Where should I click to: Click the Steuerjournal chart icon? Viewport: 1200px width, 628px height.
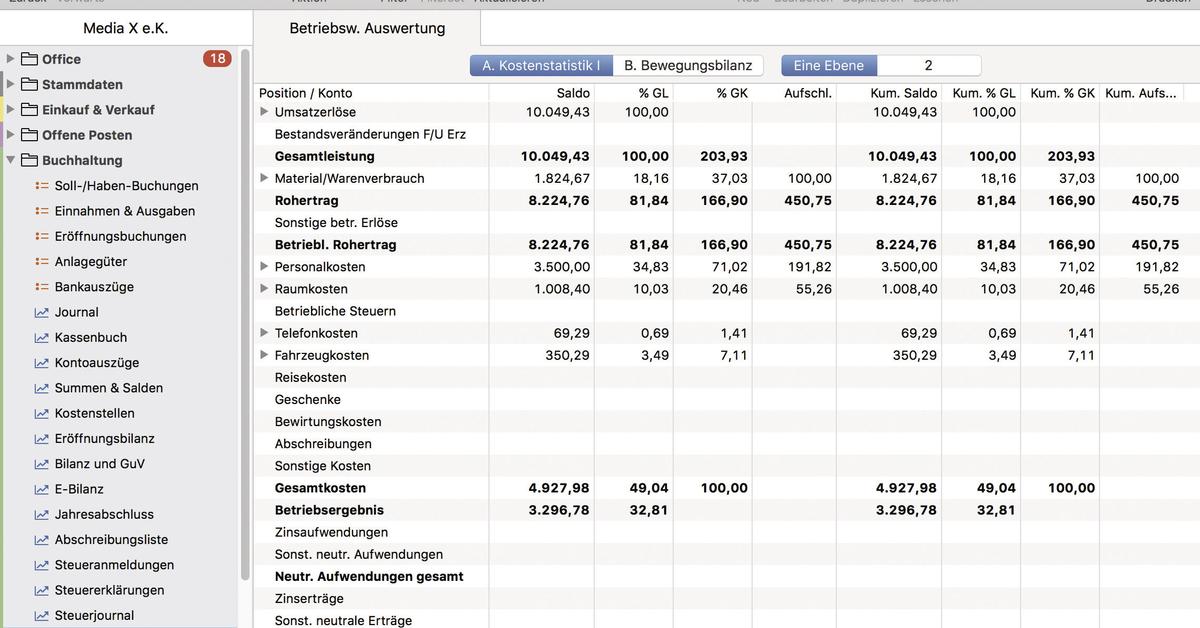(42, 615)
